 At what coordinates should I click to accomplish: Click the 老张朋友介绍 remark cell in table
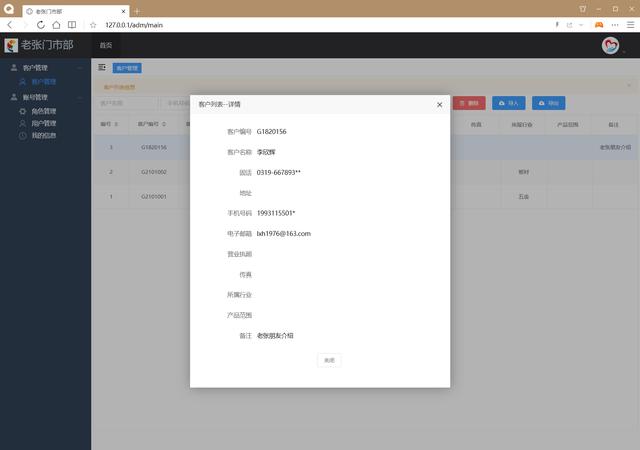615,147
